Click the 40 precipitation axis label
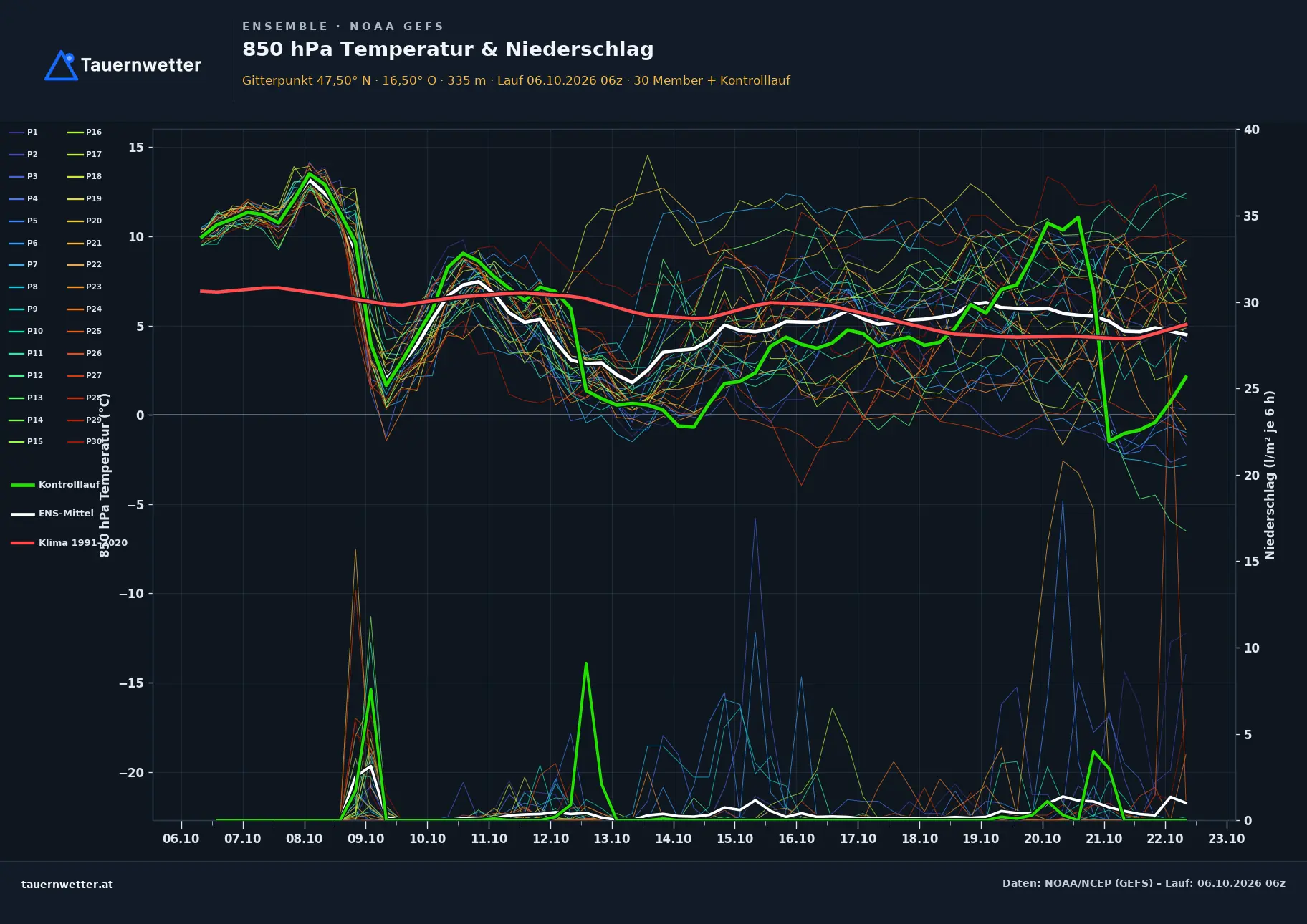 click(1252, 130)
